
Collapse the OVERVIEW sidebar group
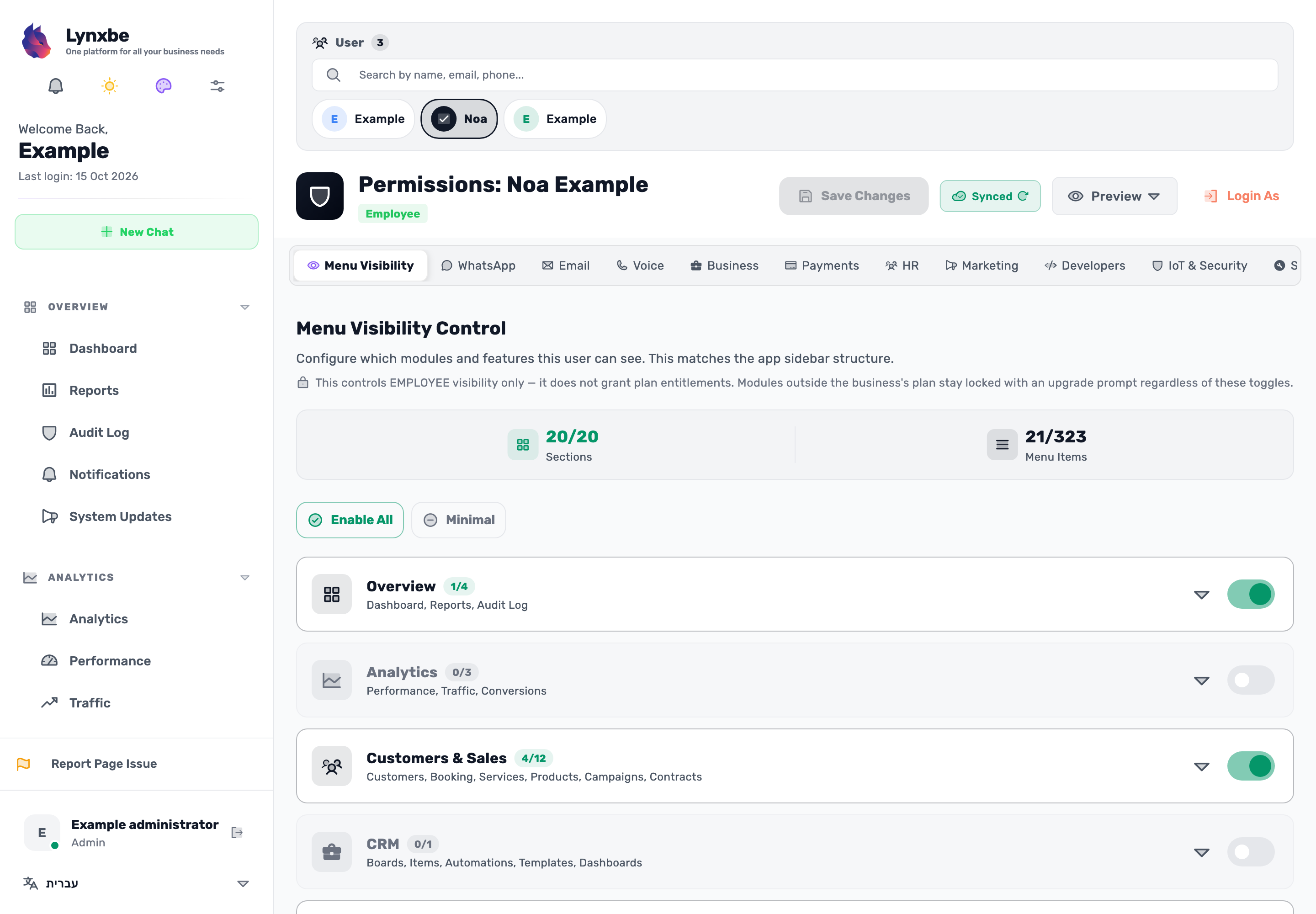(x=244, y=307)
